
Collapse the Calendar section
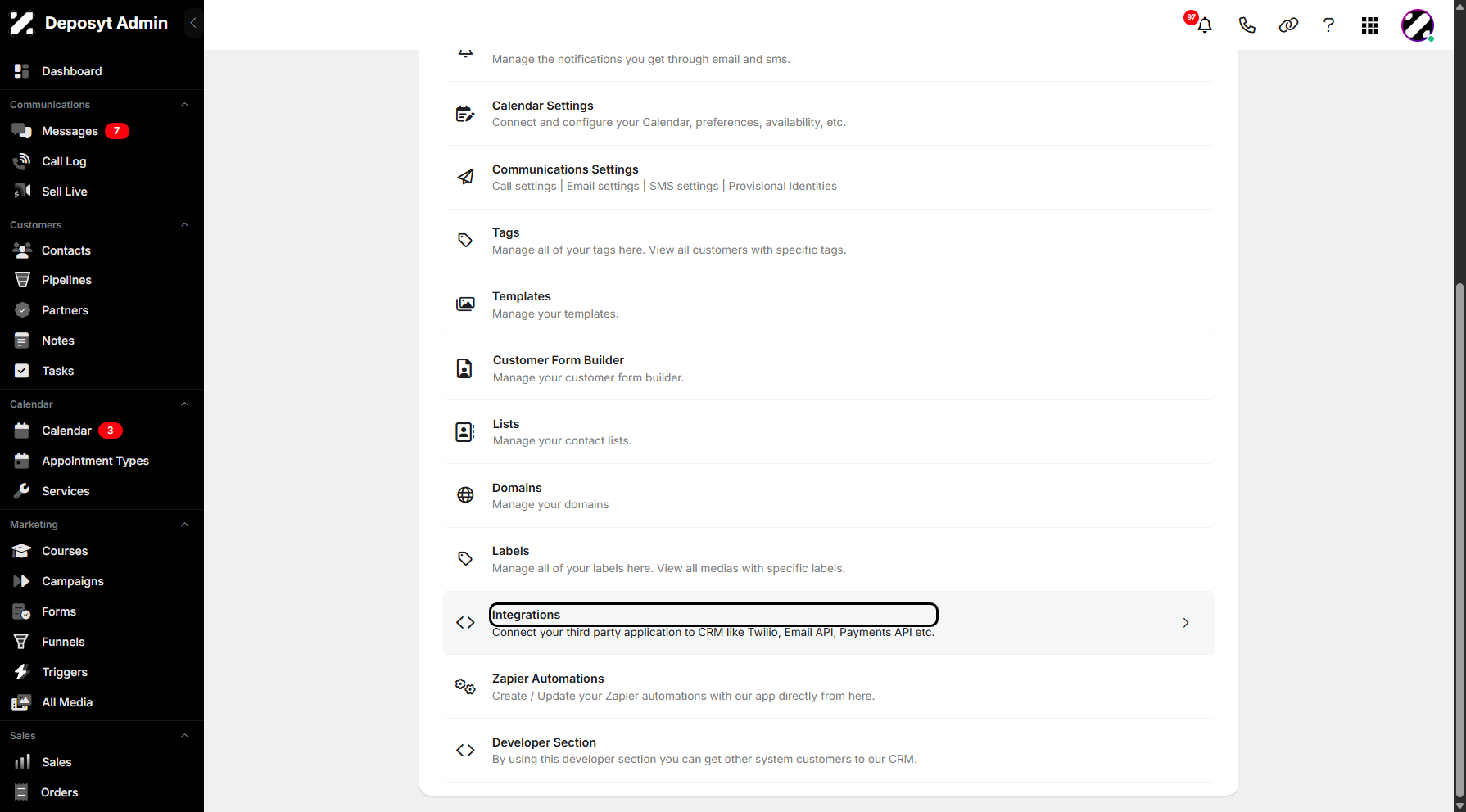coord(185,404)
